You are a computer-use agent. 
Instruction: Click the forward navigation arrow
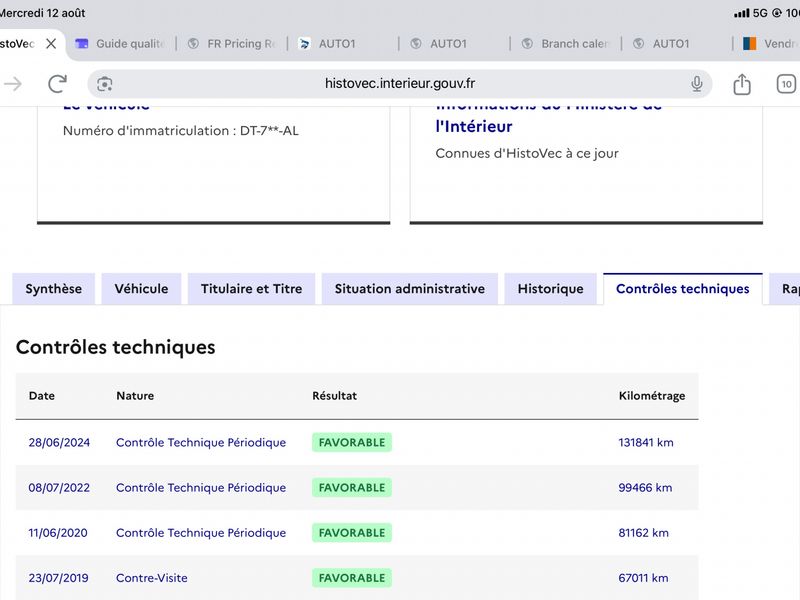(13, 84)
